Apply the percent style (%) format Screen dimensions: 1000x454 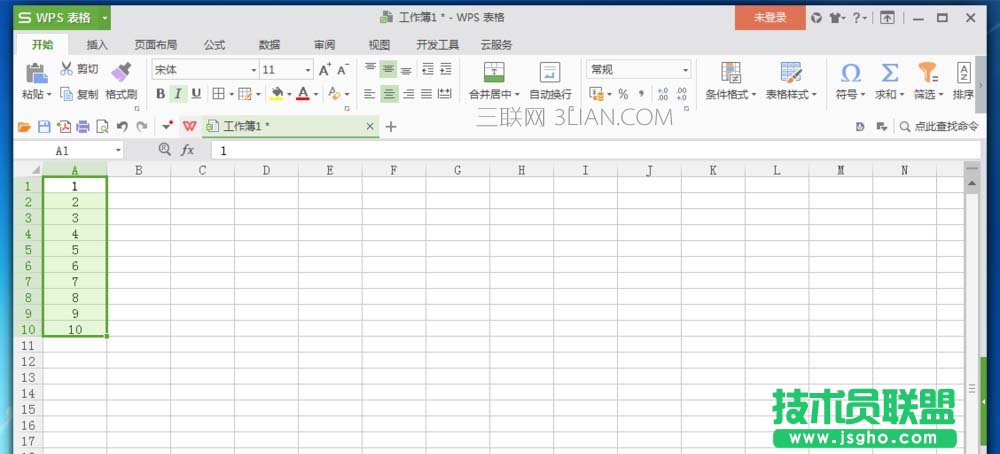coord(623,94)
